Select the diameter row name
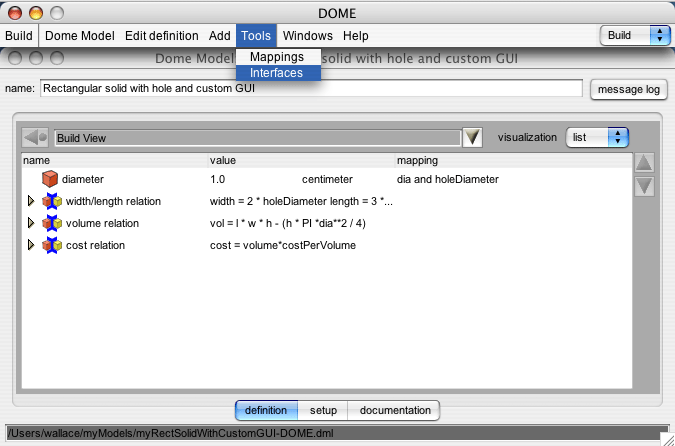 [x=83, y=179]
